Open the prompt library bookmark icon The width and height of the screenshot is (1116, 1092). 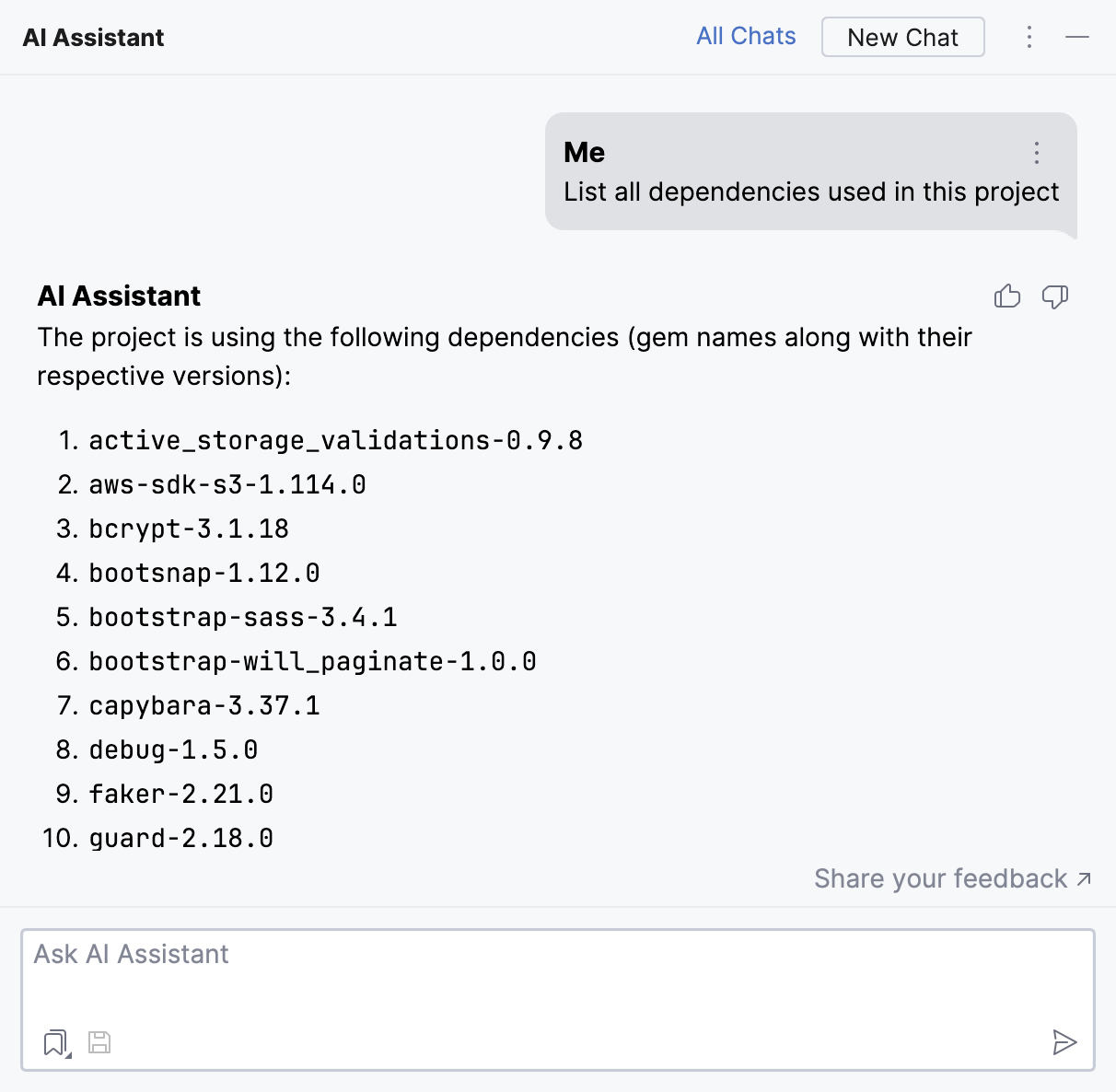[x=53, y=1041]
